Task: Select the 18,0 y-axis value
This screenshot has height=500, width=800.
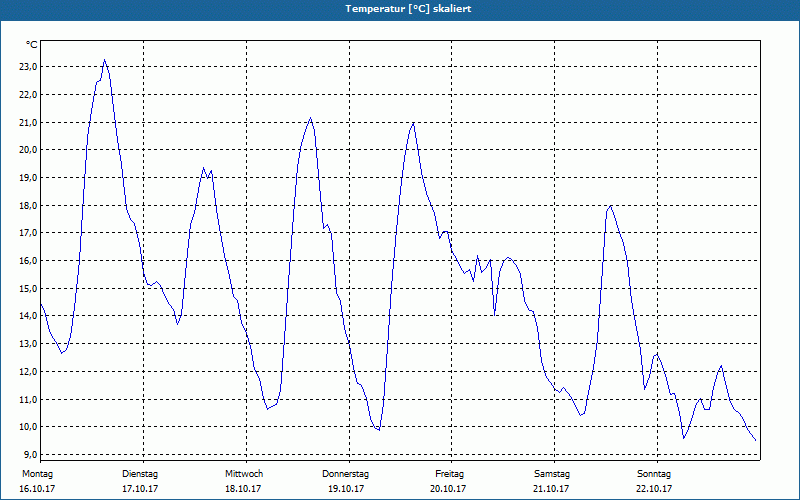Action: 27,206
